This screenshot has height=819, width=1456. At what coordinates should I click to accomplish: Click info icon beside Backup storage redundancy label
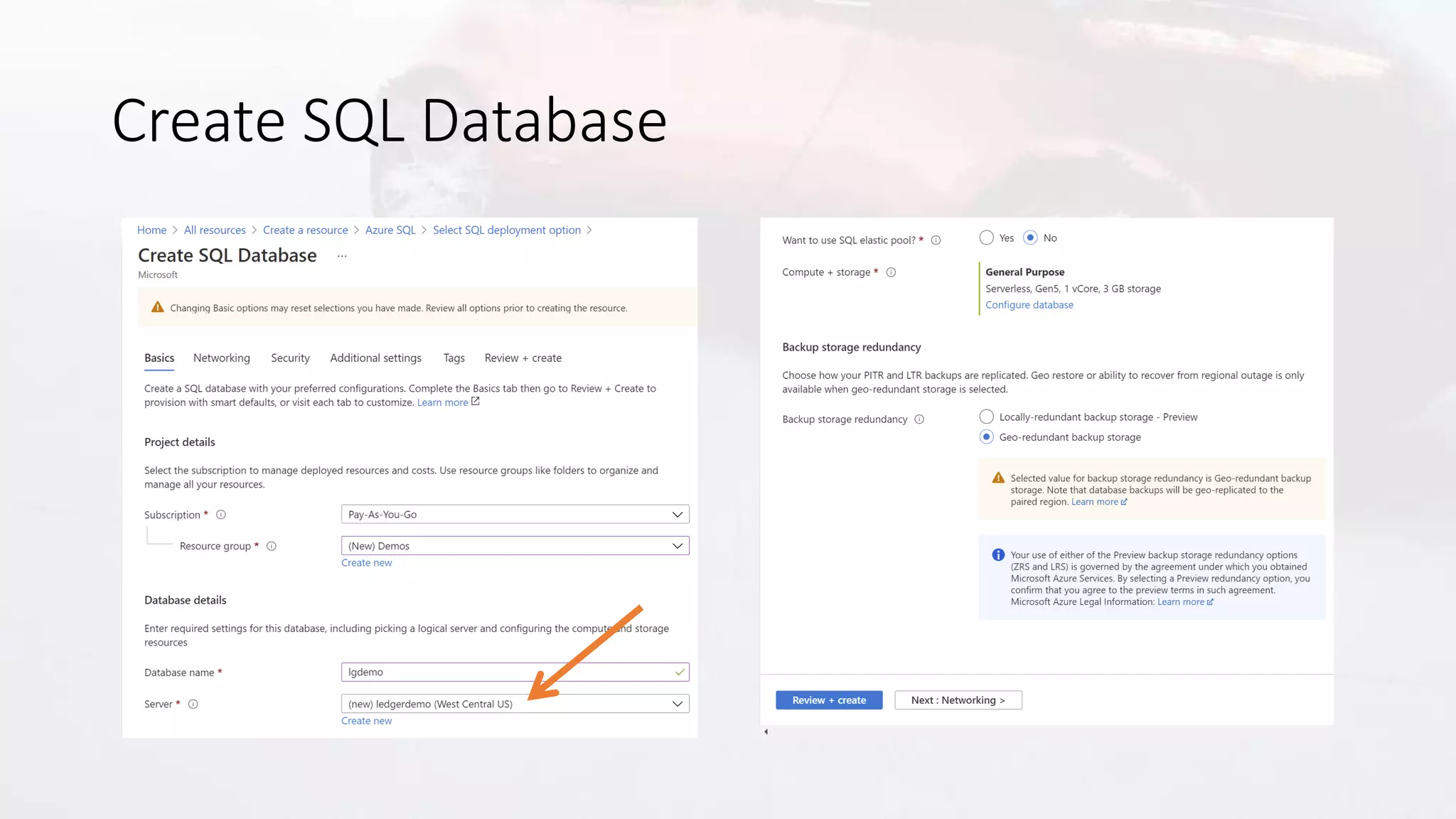coord(919,419)
